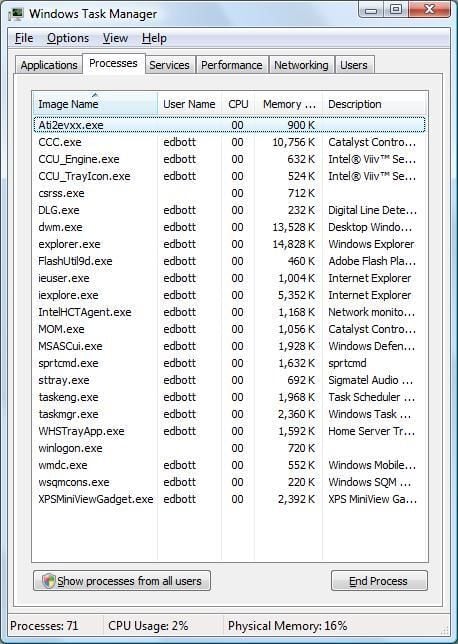Image resolution: width=458 pixels, height=644 pixels.
Task: Click the Sigmatel Audio description cell
Action: pyautogui.click(x=371, y=380)
